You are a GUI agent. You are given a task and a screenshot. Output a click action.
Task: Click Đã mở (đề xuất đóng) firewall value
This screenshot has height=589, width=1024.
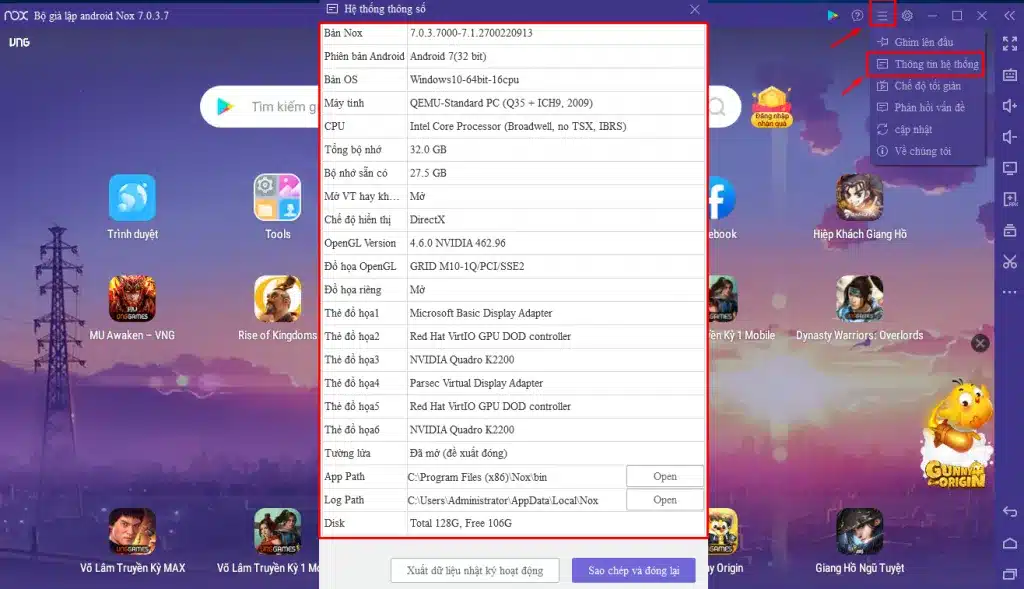point(458,453)
